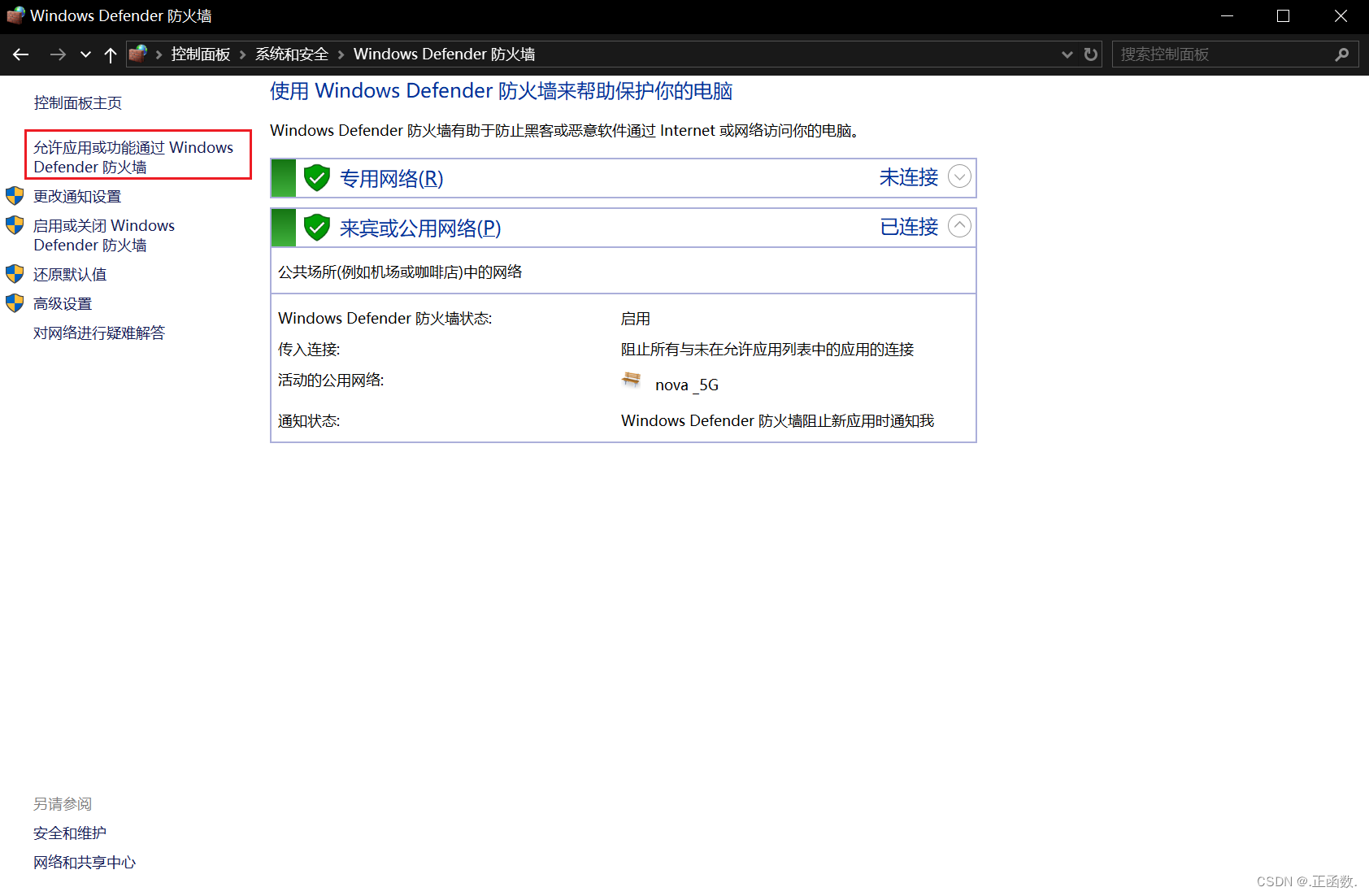Click 公共场所(例如机场或咖啡店)中的网络 description
The height and width of the screenshot is (896, 1369).
(x=400, y=272)
